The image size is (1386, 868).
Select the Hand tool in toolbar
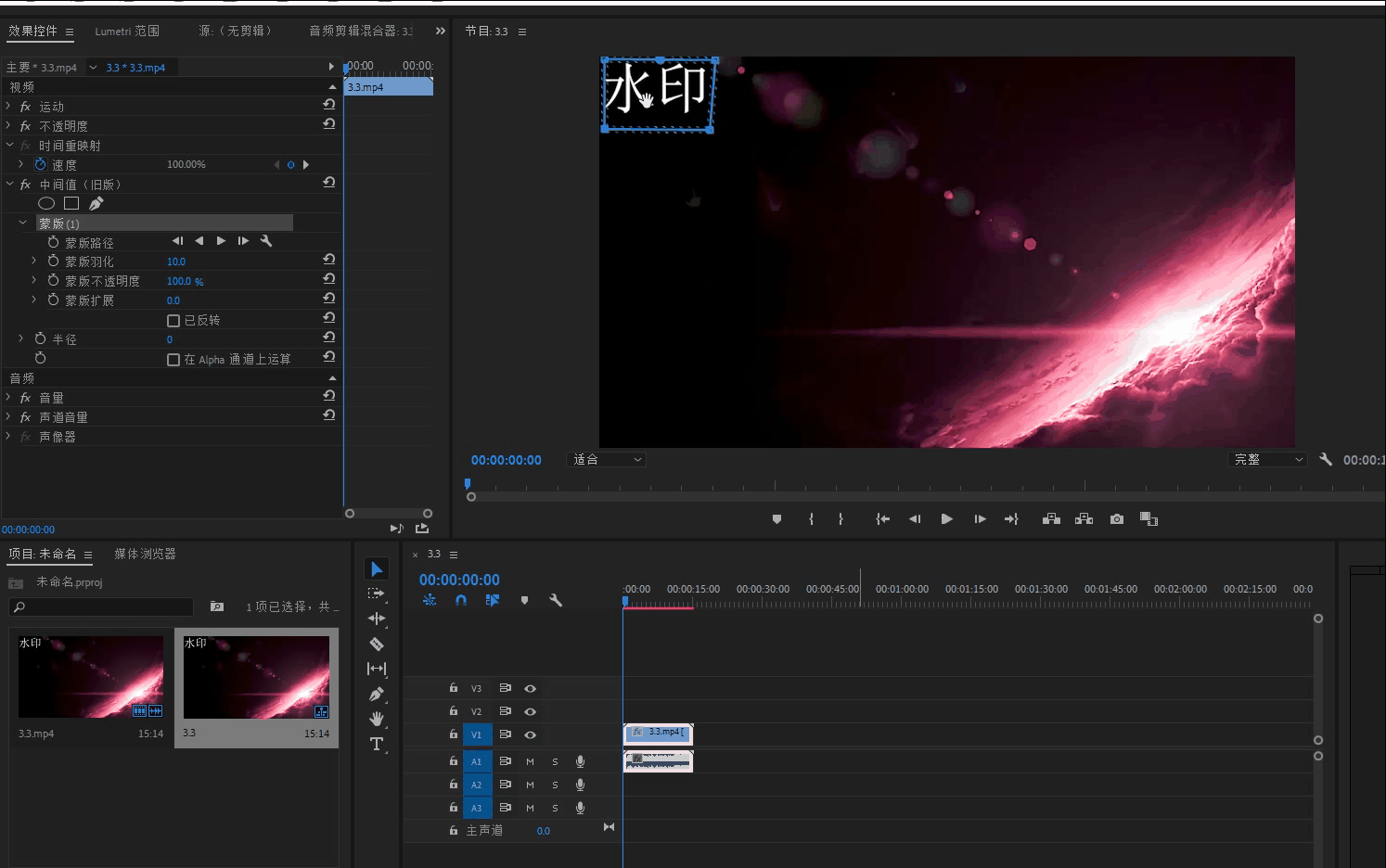[377, 719]
